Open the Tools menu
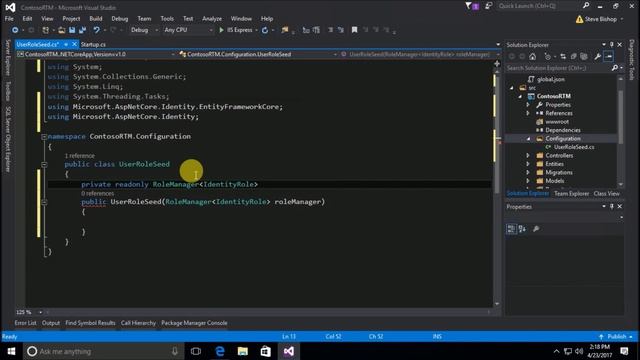The height and width of the screenshot is (360, 640). [x=167, y=19]
